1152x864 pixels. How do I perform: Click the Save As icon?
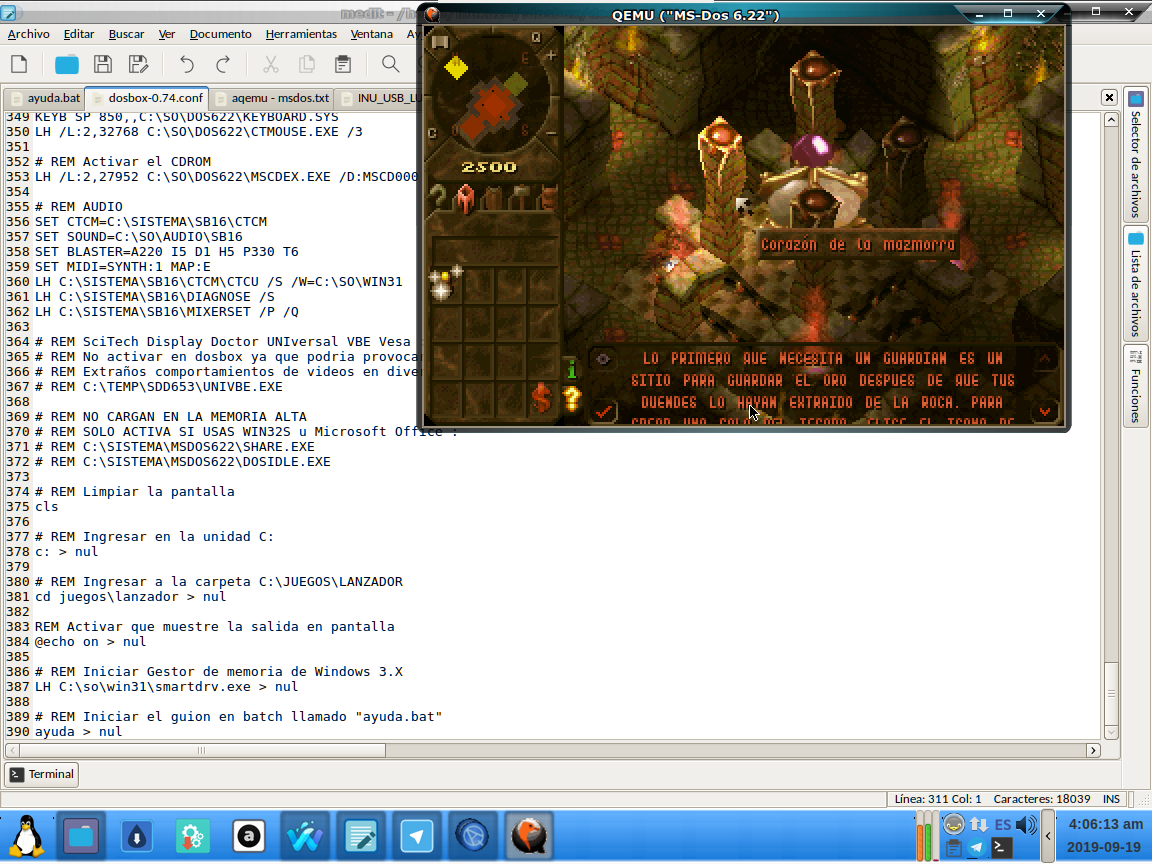coord(138,65)
